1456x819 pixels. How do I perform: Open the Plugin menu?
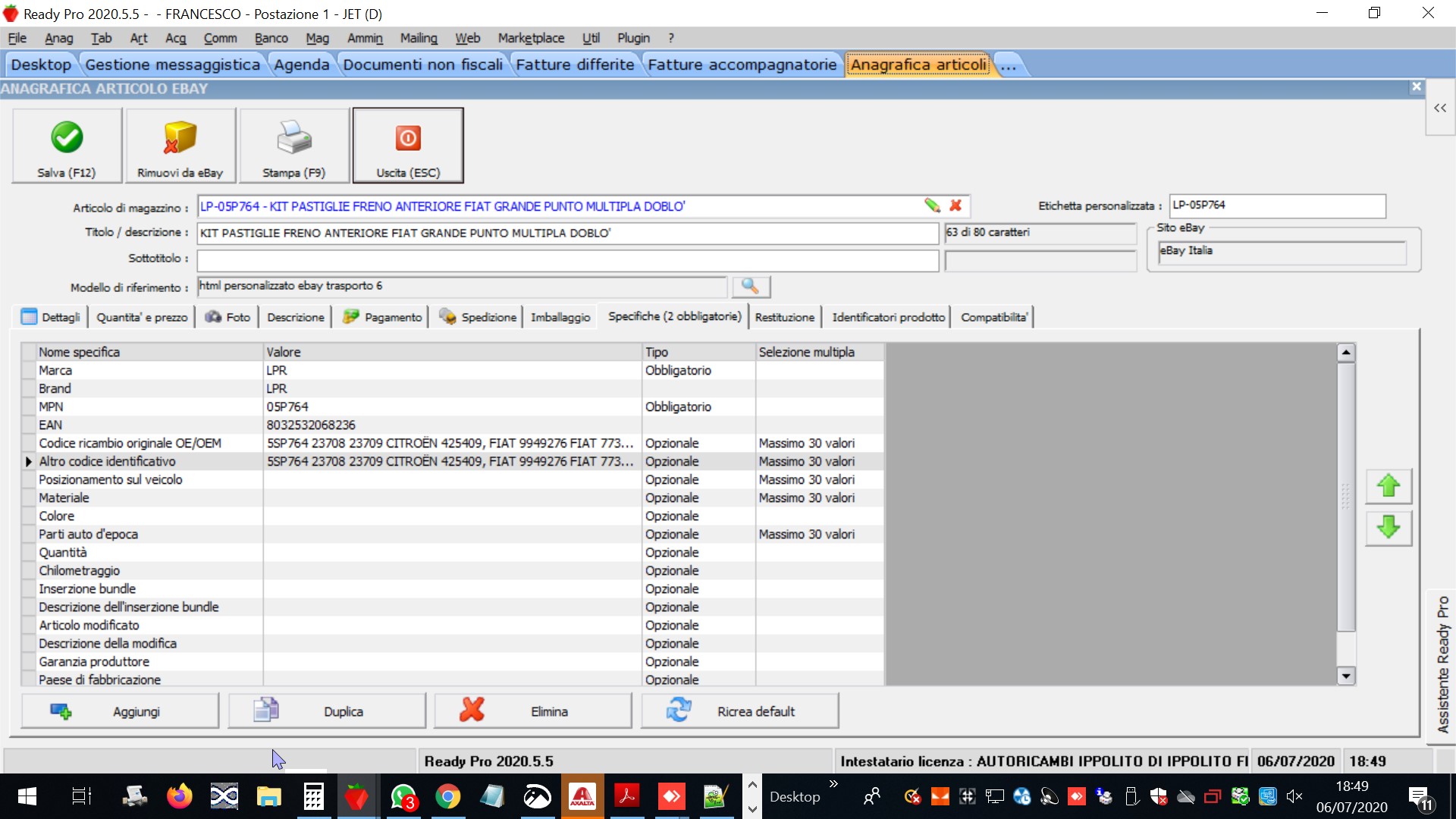(633, 38)
